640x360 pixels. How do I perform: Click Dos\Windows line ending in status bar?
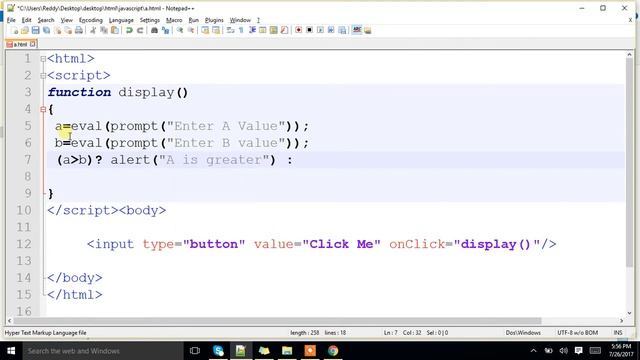(523, 333)
